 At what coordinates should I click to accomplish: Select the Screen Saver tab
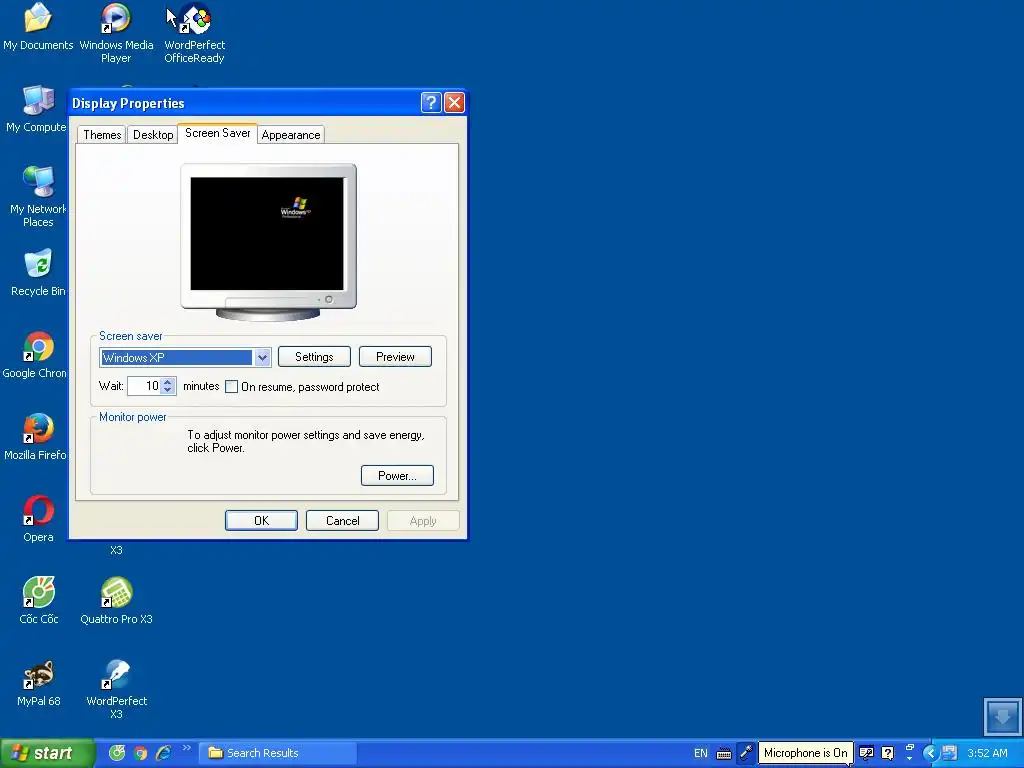(217, 133)
